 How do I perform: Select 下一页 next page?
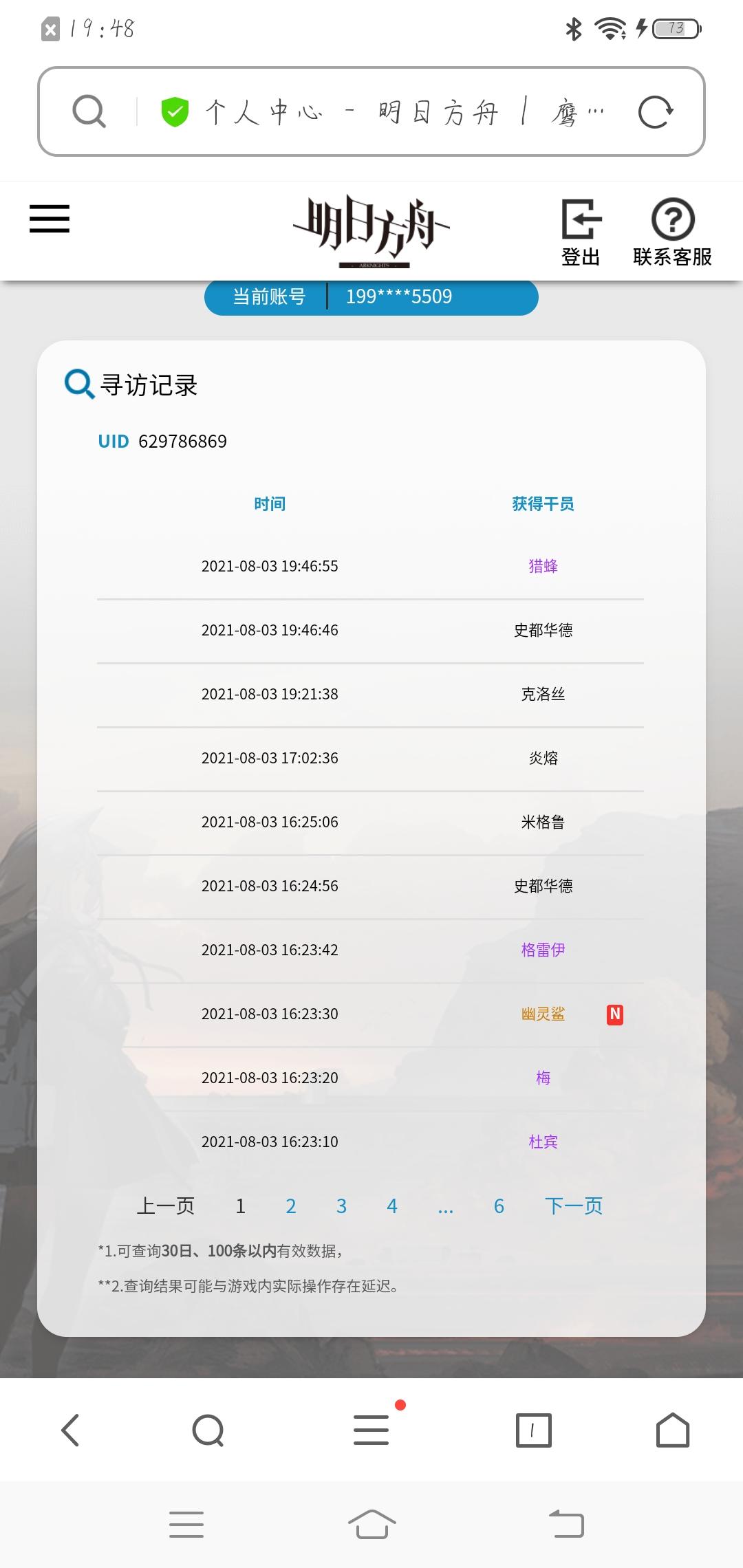(x=574, y=1206)
